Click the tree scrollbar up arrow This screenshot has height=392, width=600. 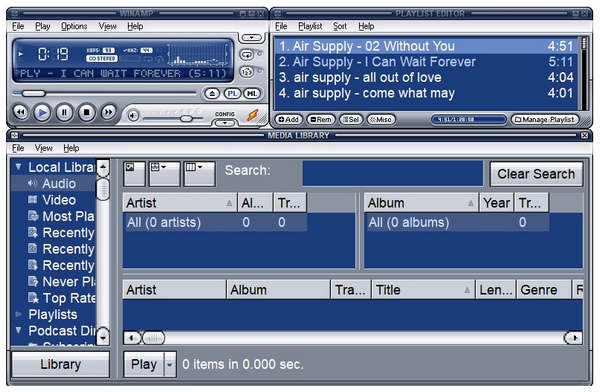[103, 168]
